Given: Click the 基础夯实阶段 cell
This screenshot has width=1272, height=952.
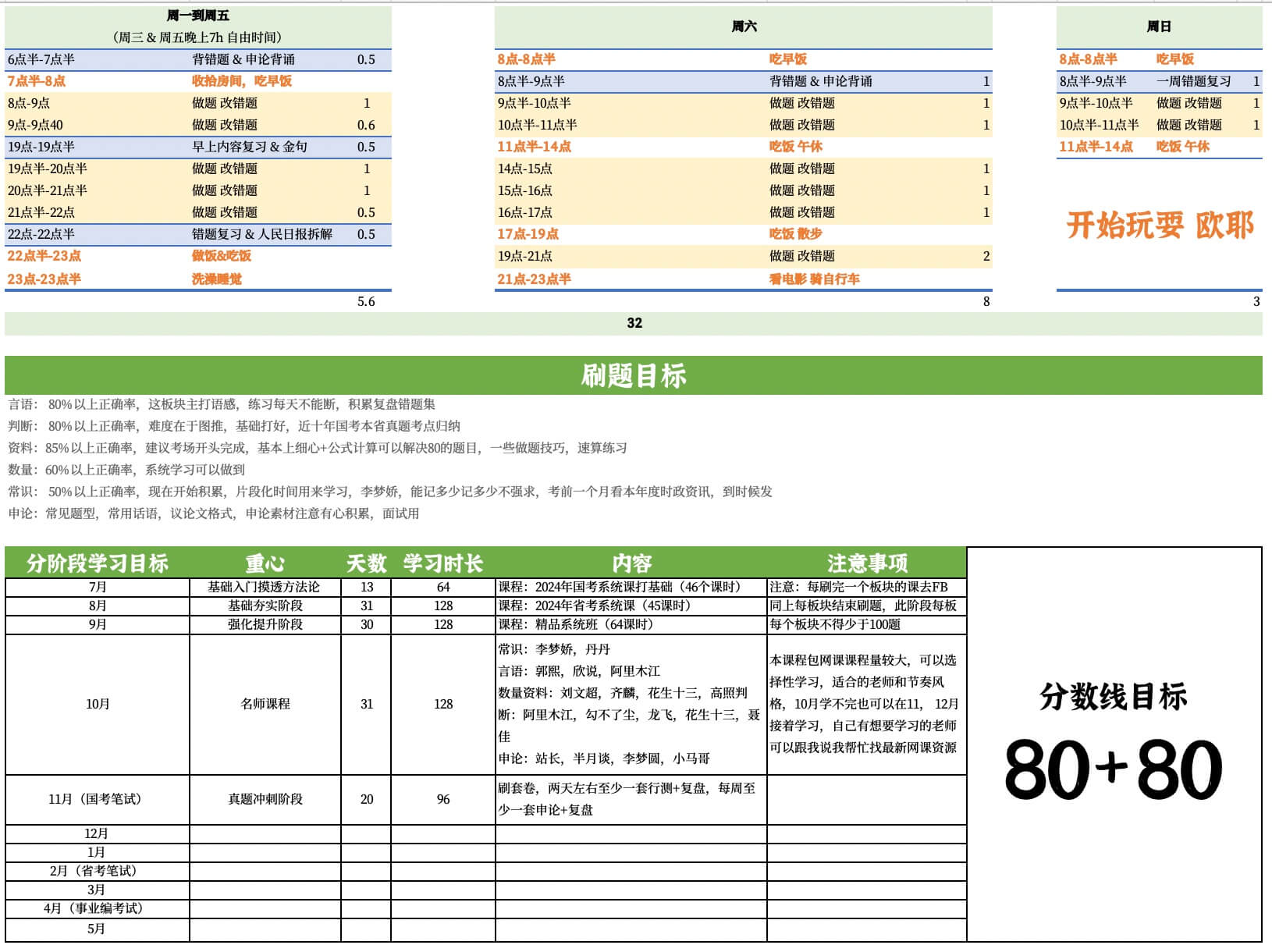Looking at the screenshot, I should (x=265, y=606).
